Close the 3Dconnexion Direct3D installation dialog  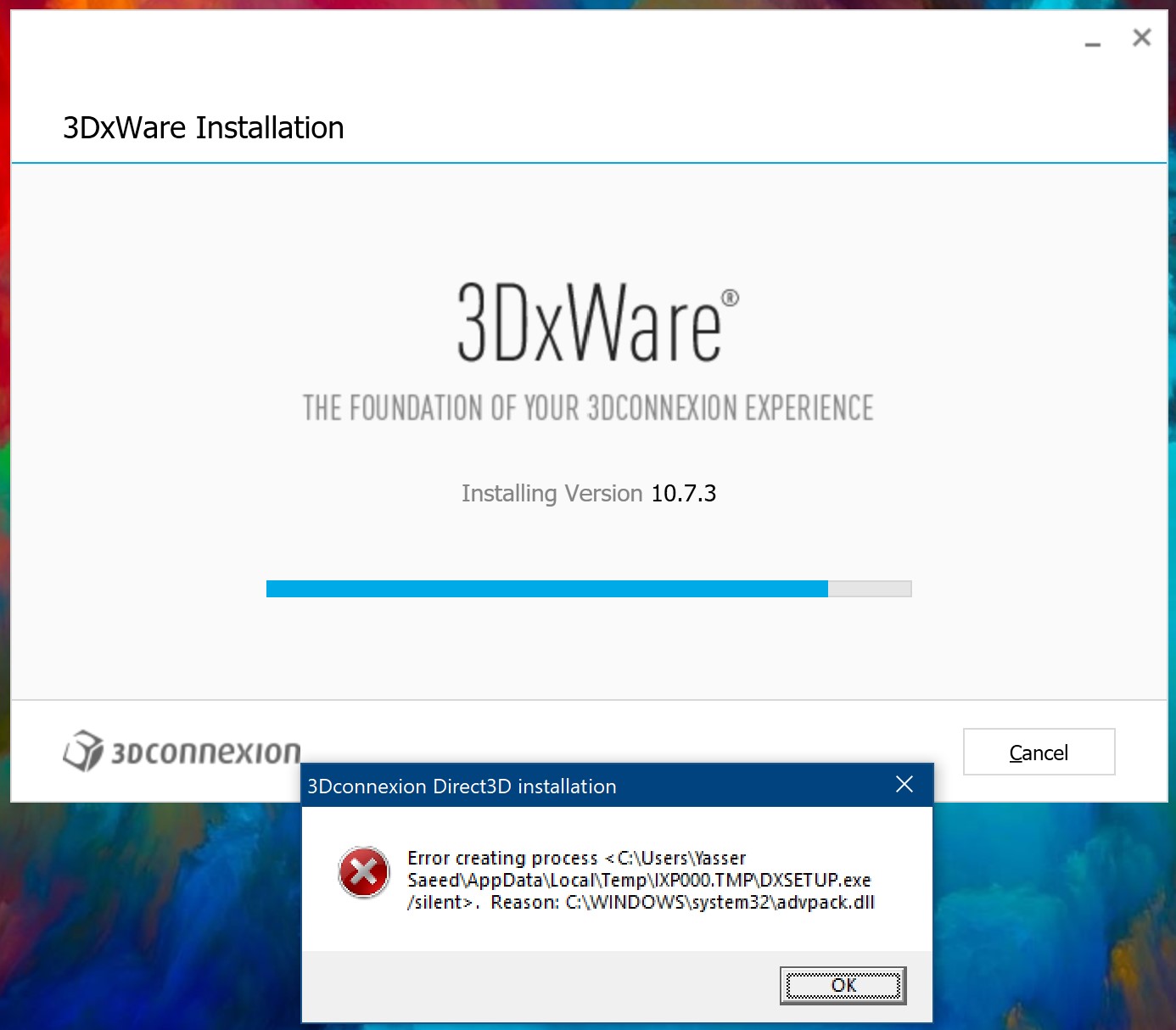click(904, 785)
